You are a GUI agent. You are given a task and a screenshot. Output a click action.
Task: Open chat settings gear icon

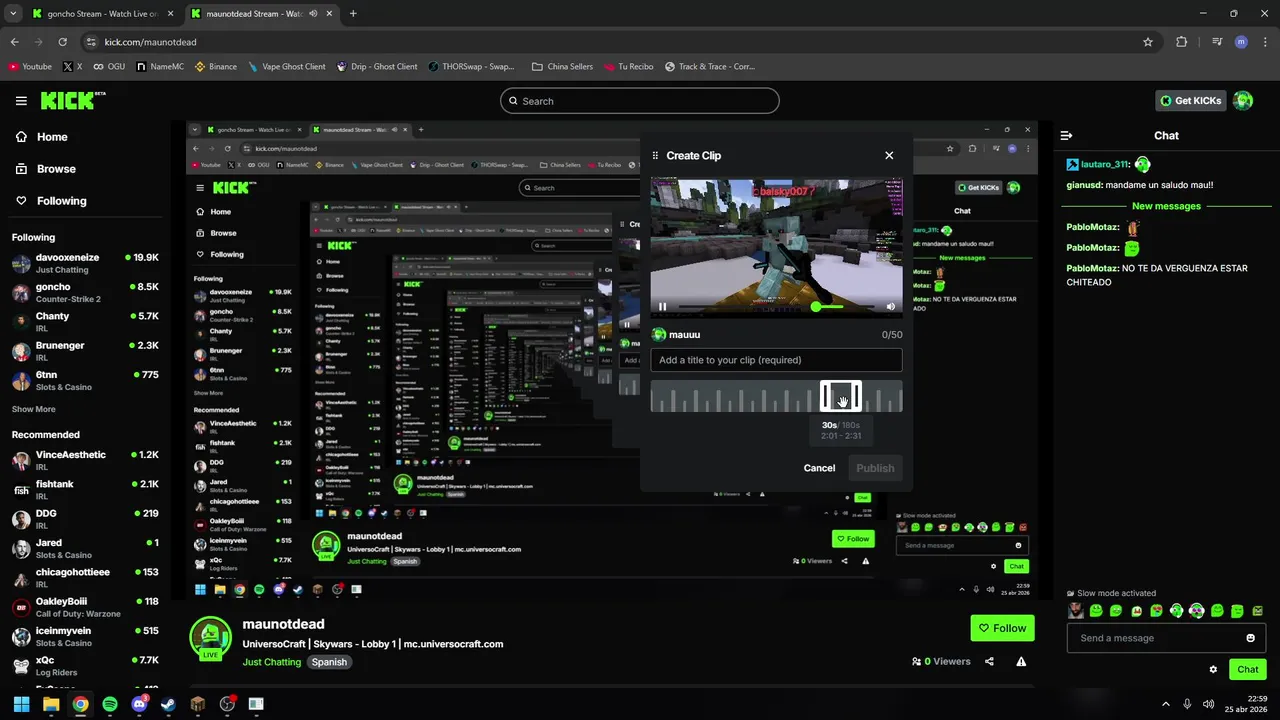click(x=1213, y=669)
